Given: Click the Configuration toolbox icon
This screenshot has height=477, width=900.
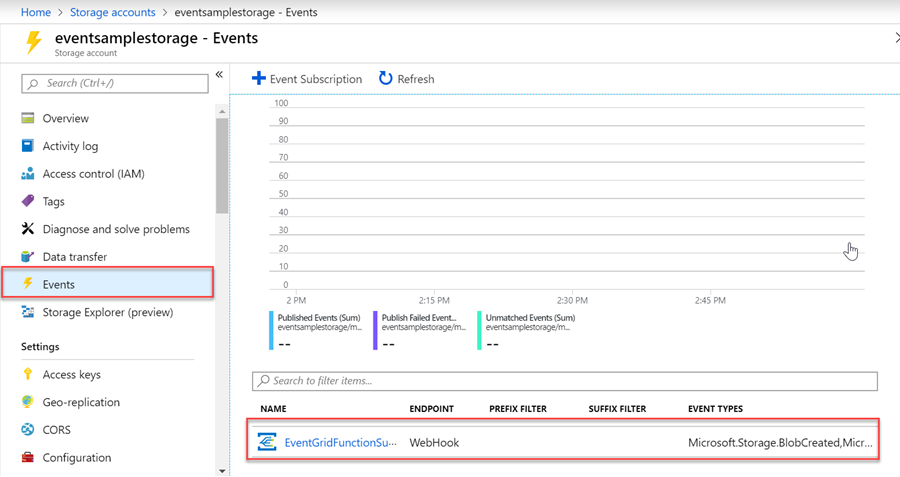Looking at the screenshot, I should (x=28, y=457).
